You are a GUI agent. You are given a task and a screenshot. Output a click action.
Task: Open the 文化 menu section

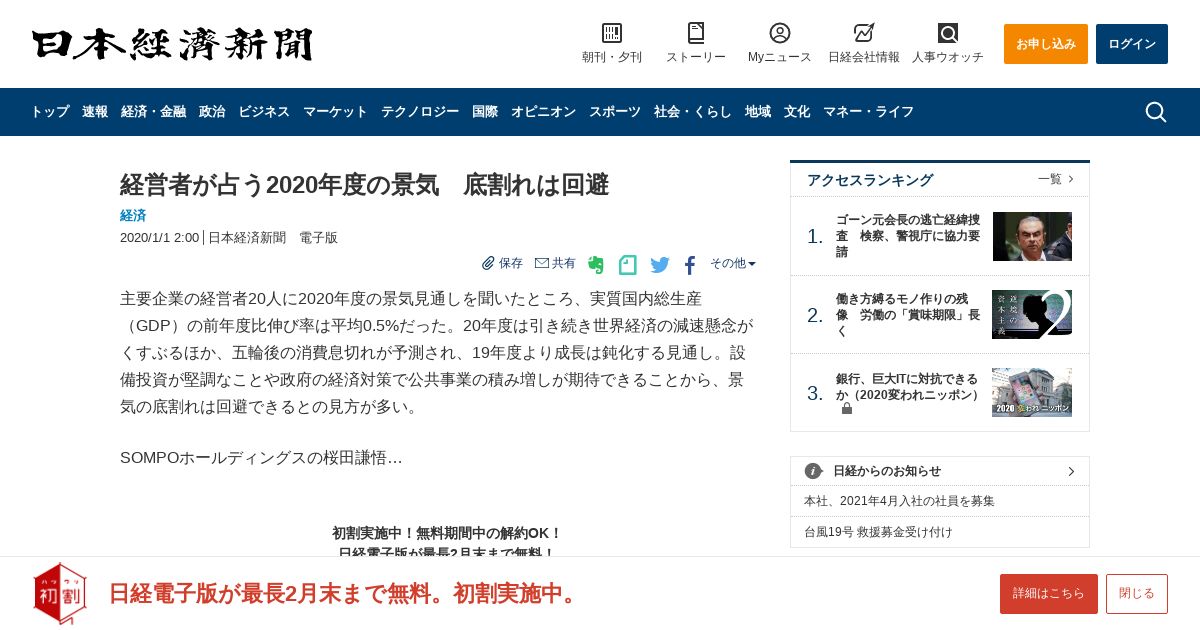tap(797, 112)
